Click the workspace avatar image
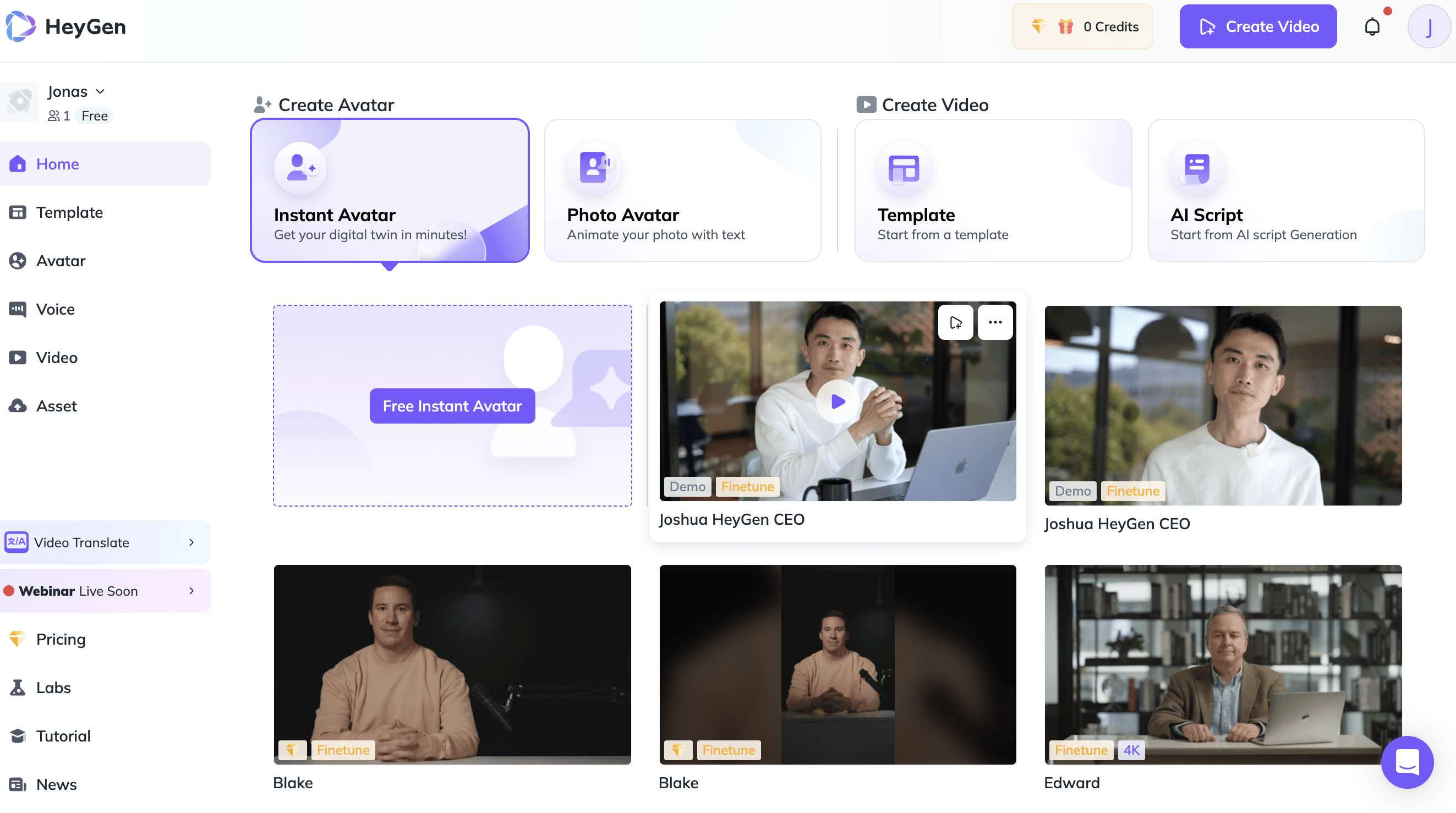1456x813 pixels. point(19,102)
